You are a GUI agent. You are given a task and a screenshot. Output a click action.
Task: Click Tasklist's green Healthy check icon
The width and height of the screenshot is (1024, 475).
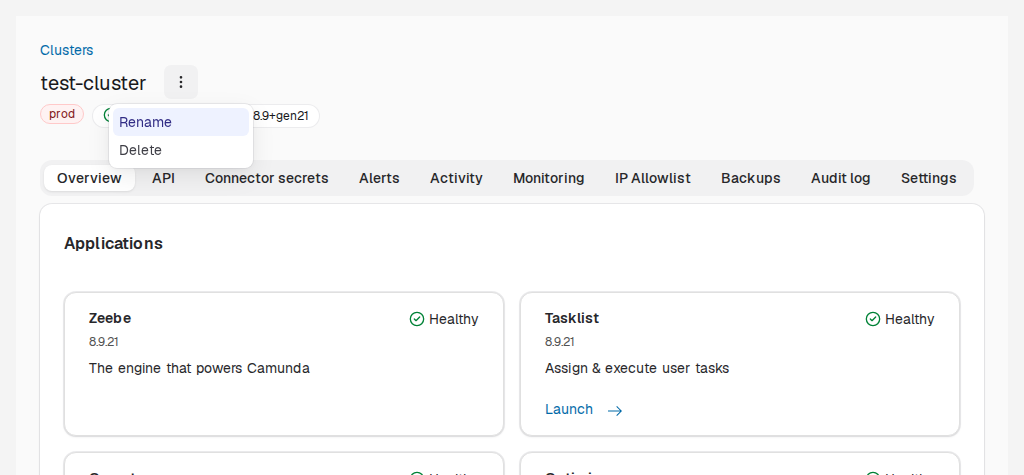(x=872, y=319)
